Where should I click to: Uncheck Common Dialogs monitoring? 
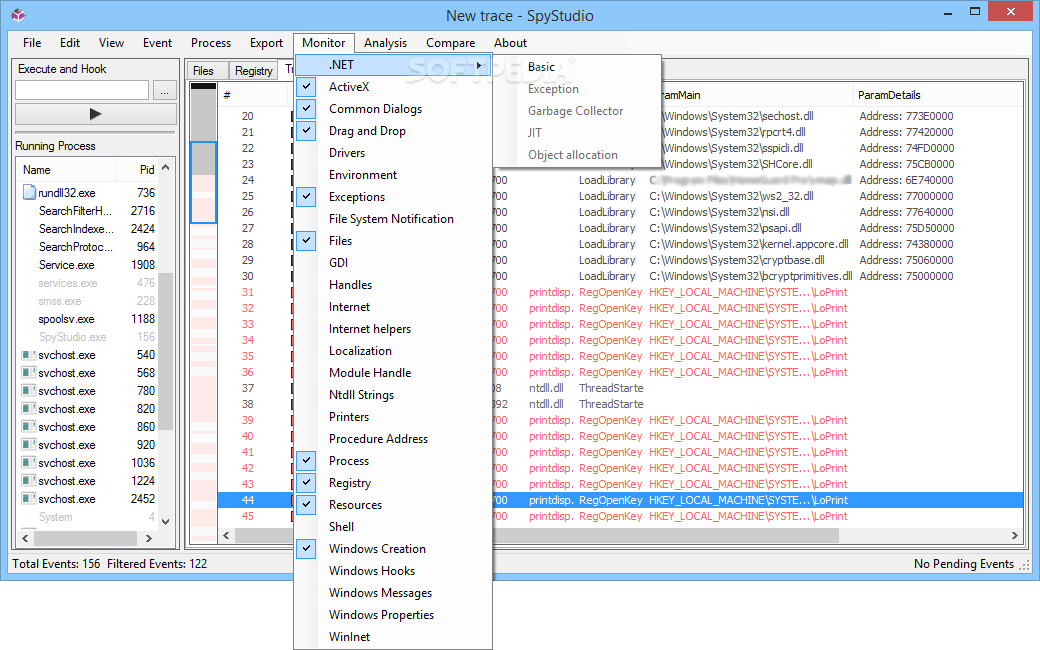[306, 108]
